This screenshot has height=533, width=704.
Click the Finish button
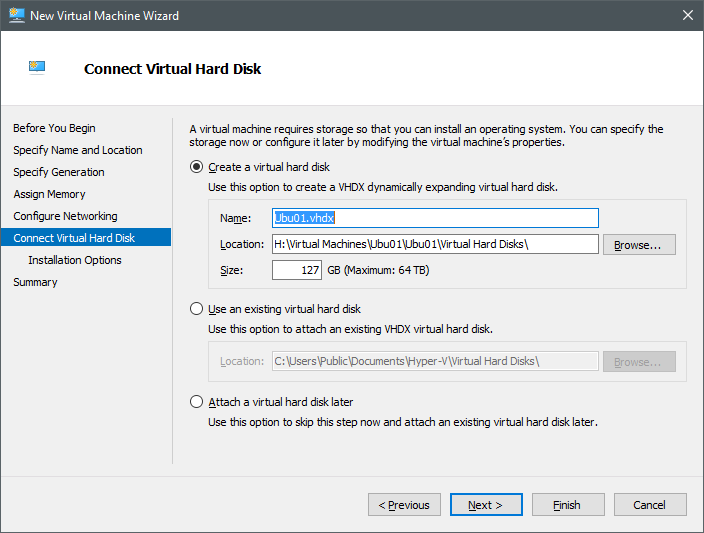(x=568, y=505)
